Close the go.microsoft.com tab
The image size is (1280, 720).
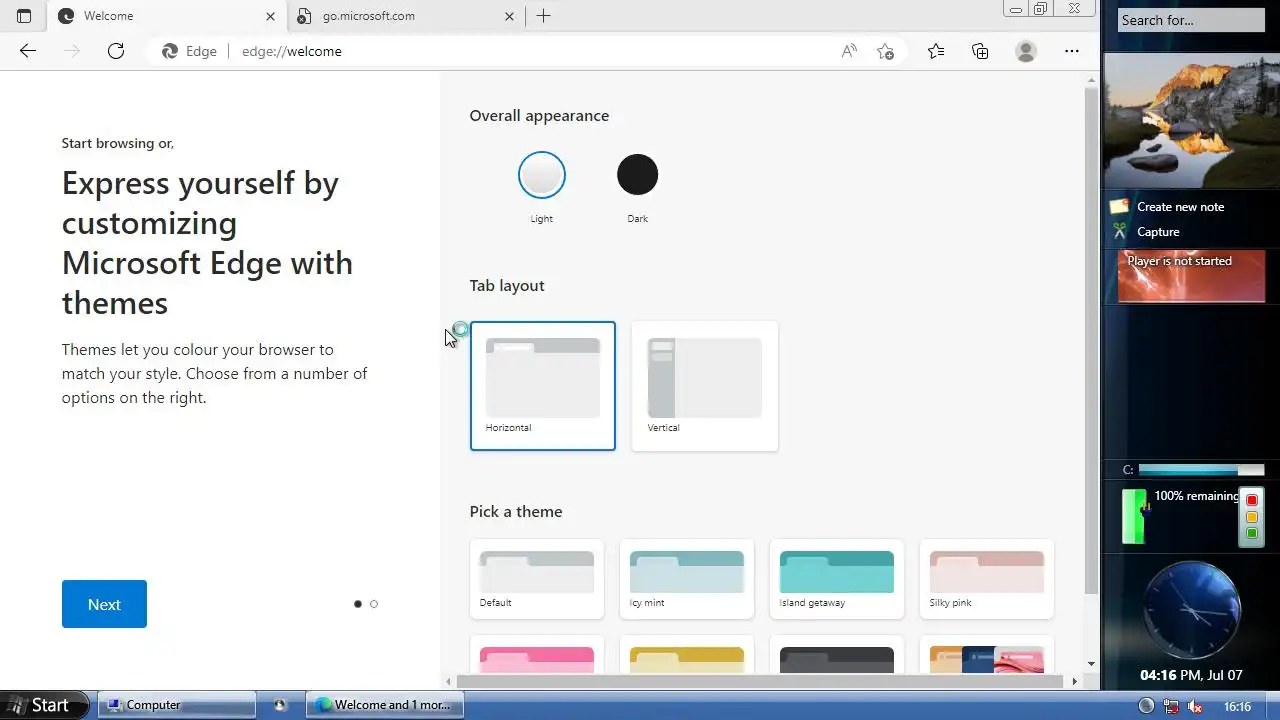click(x=509, y=16)
